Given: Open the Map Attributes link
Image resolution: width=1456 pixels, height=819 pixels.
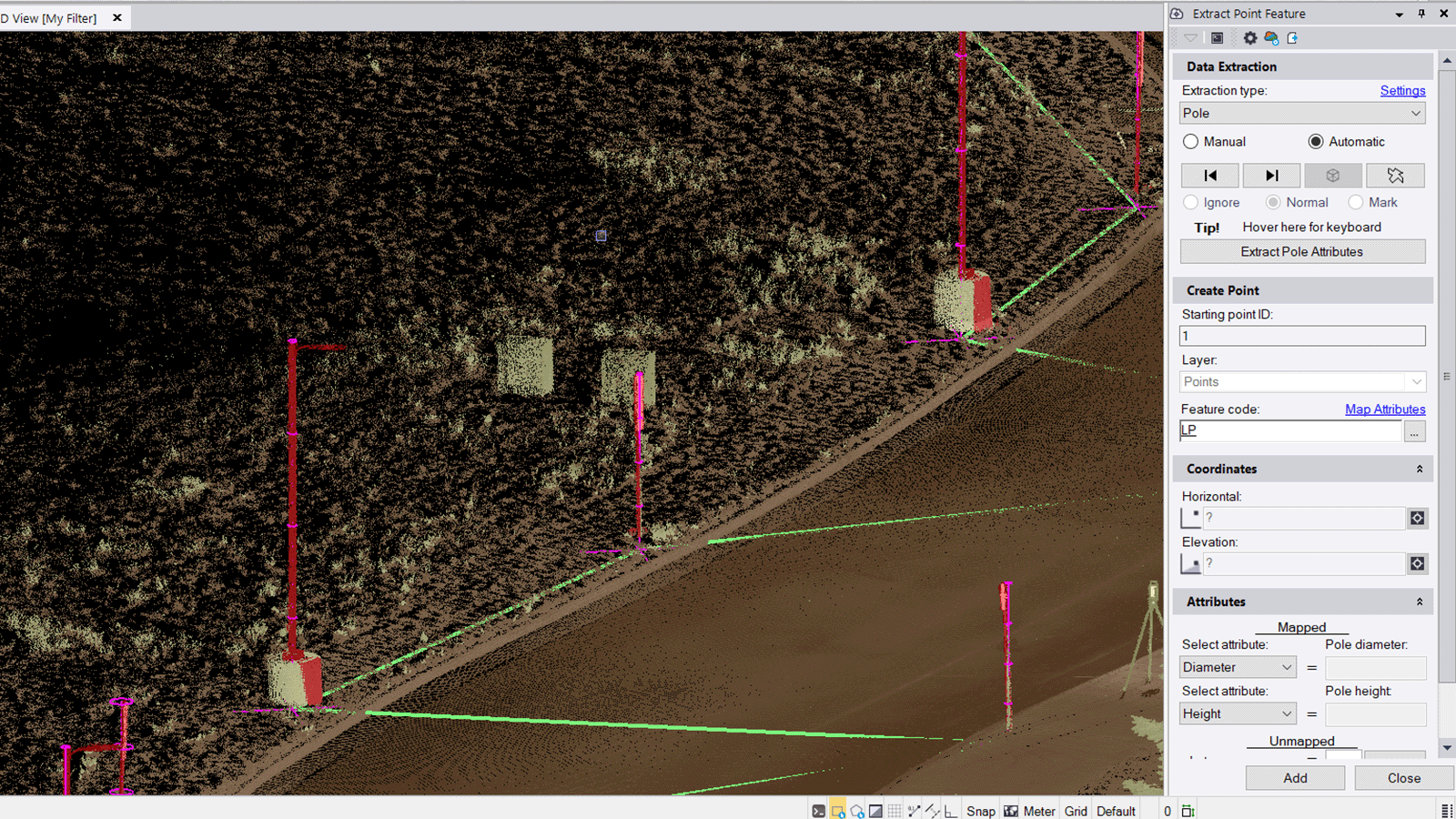Looking at the screenshot, I should tap(1385, 409).
